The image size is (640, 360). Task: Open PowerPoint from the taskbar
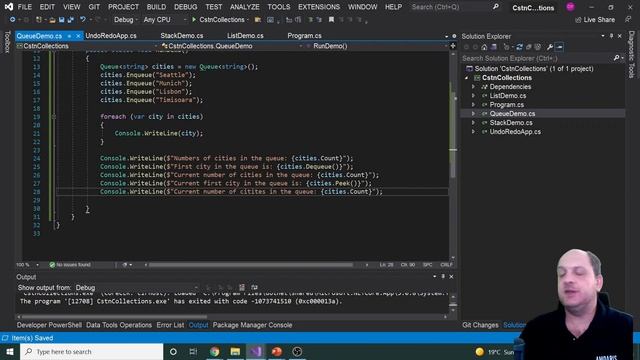pyautogui.click(x=277, y=351)
